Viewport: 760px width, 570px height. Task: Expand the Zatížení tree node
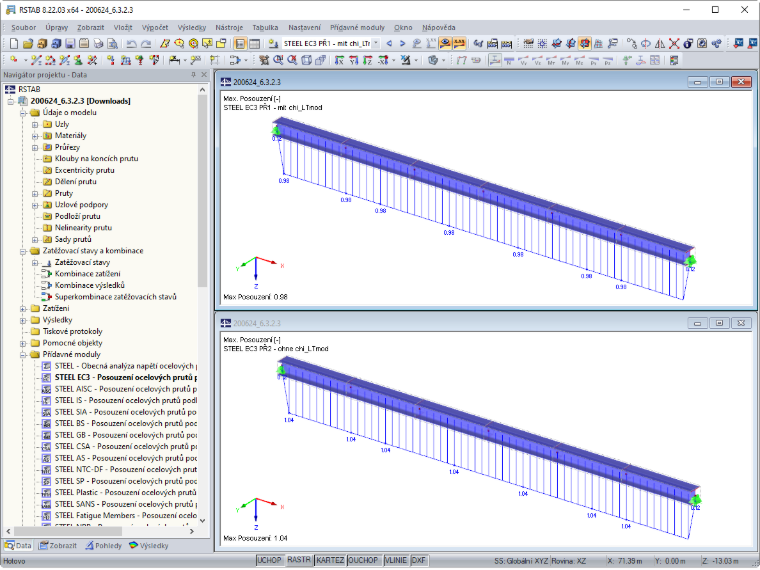[x=23, y=308]
